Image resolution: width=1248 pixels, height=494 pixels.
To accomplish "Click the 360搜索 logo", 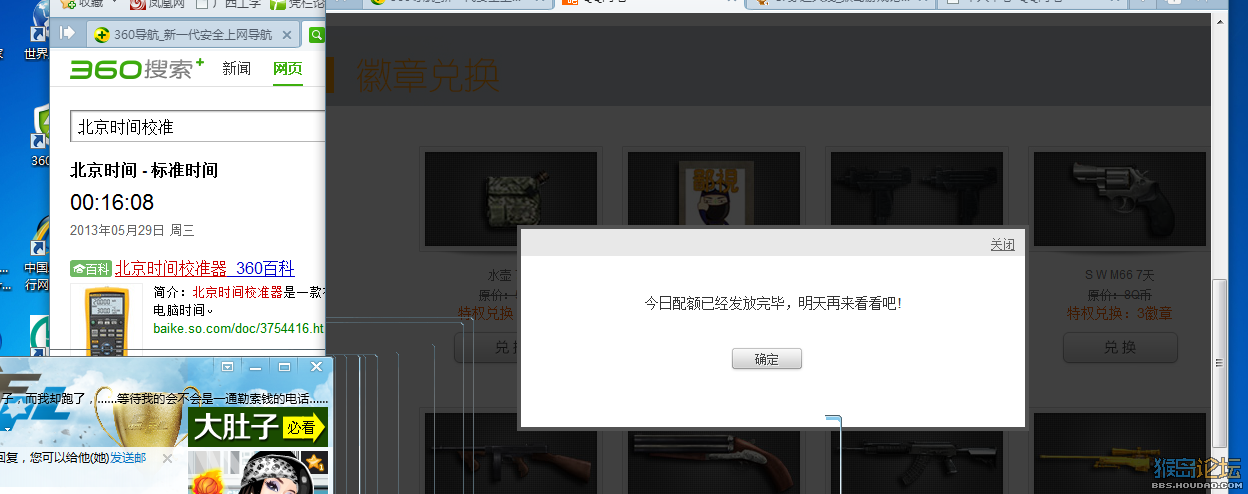I will (136, 69).
